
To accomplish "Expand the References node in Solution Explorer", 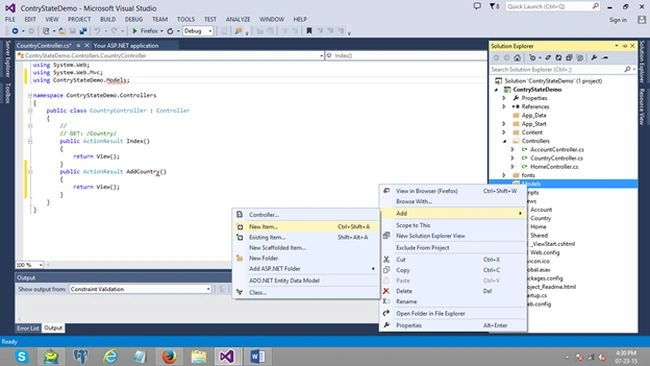I will [504, 107].
